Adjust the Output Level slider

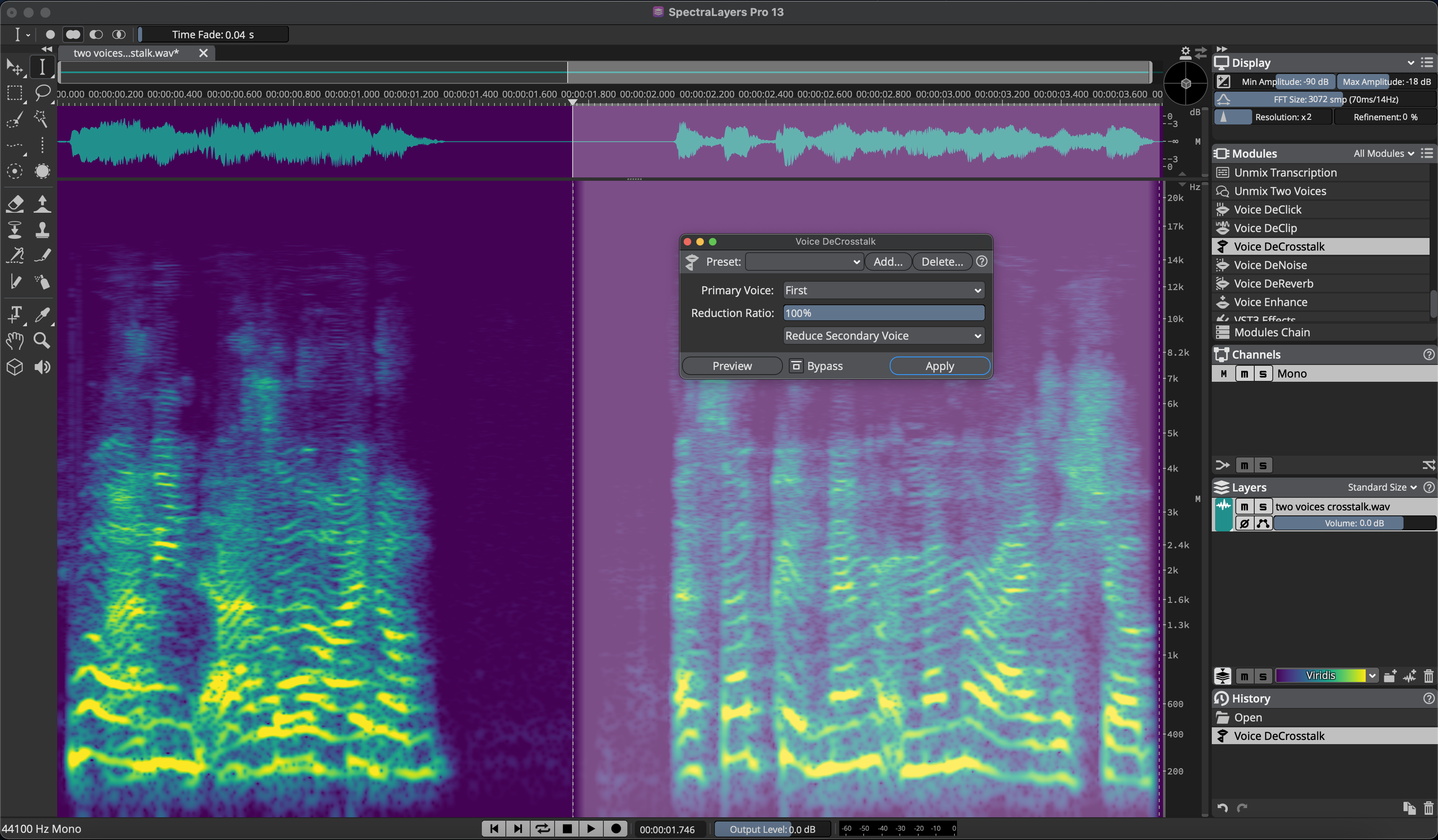pos(772,829)
